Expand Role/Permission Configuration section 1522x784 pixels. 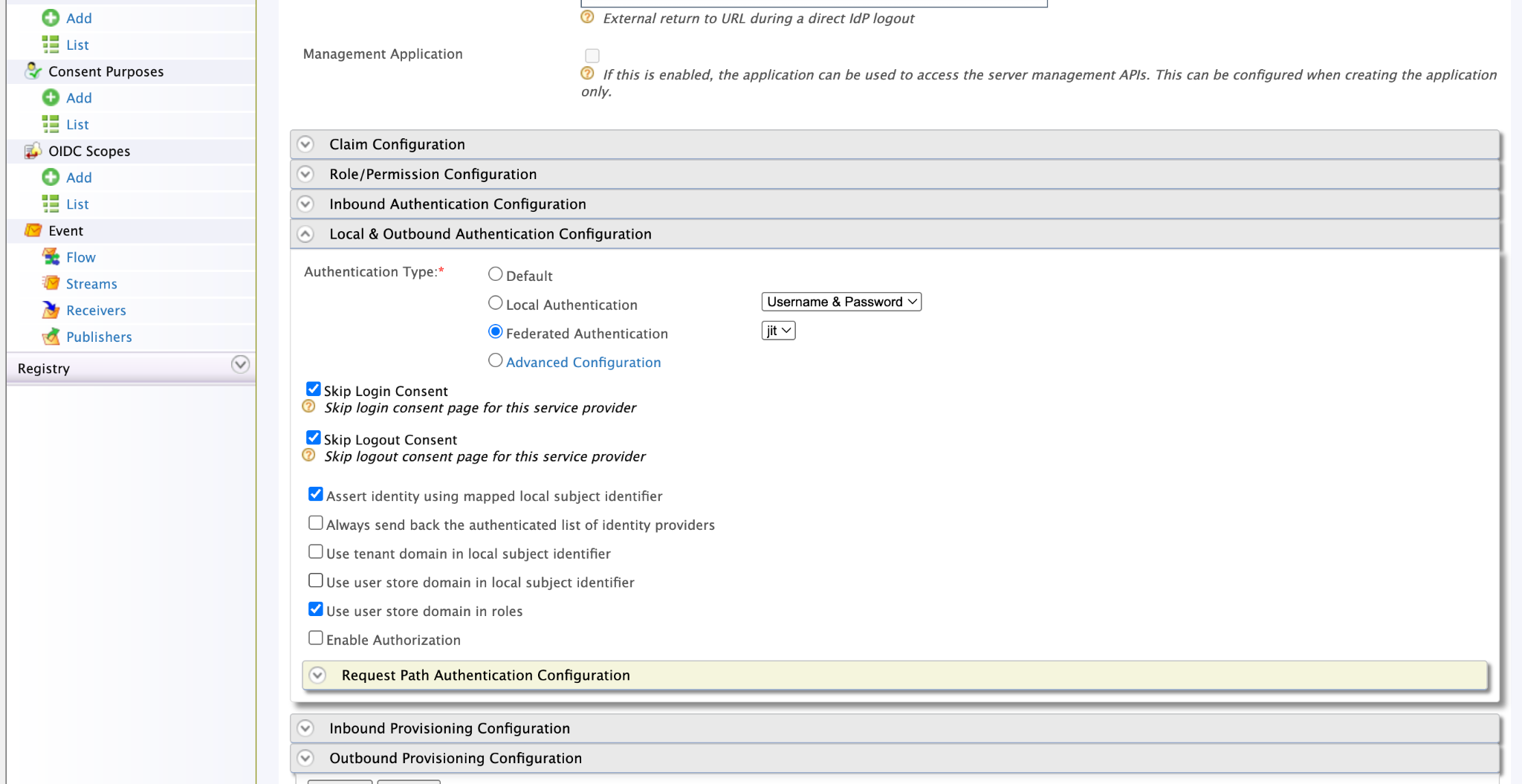click(x=895, y=174)
